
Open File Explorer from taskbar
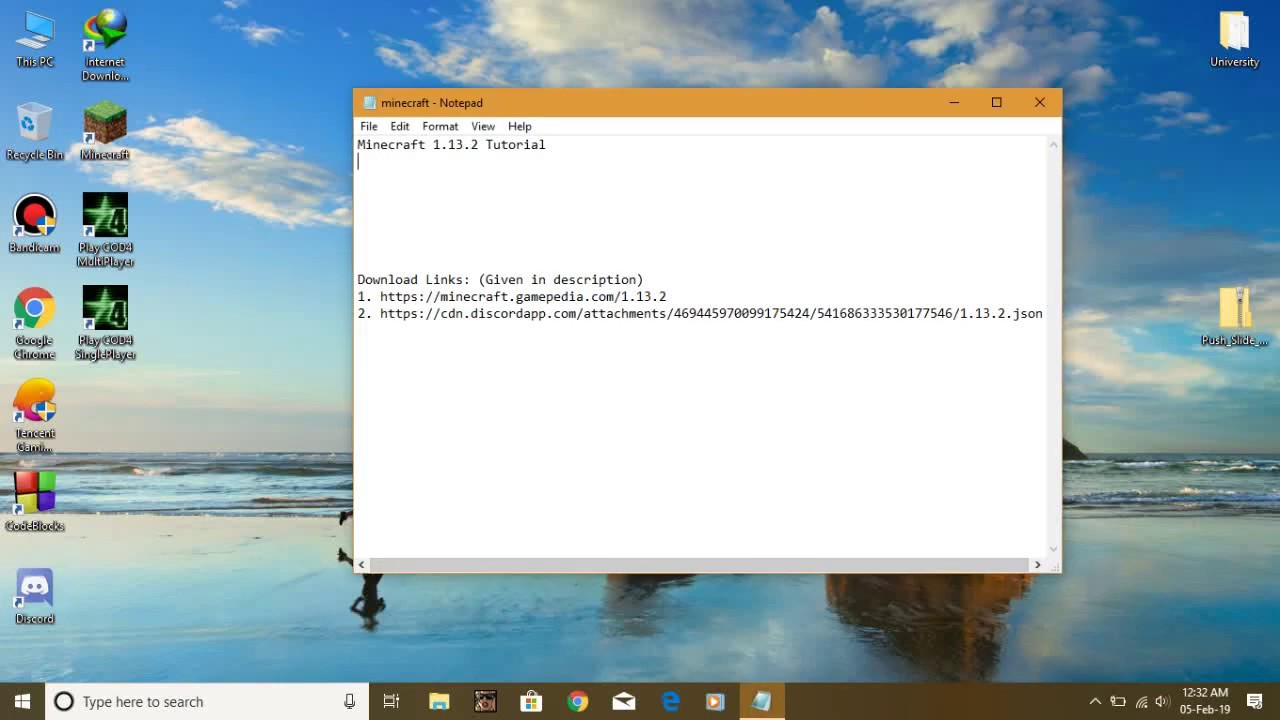[439, 701]
